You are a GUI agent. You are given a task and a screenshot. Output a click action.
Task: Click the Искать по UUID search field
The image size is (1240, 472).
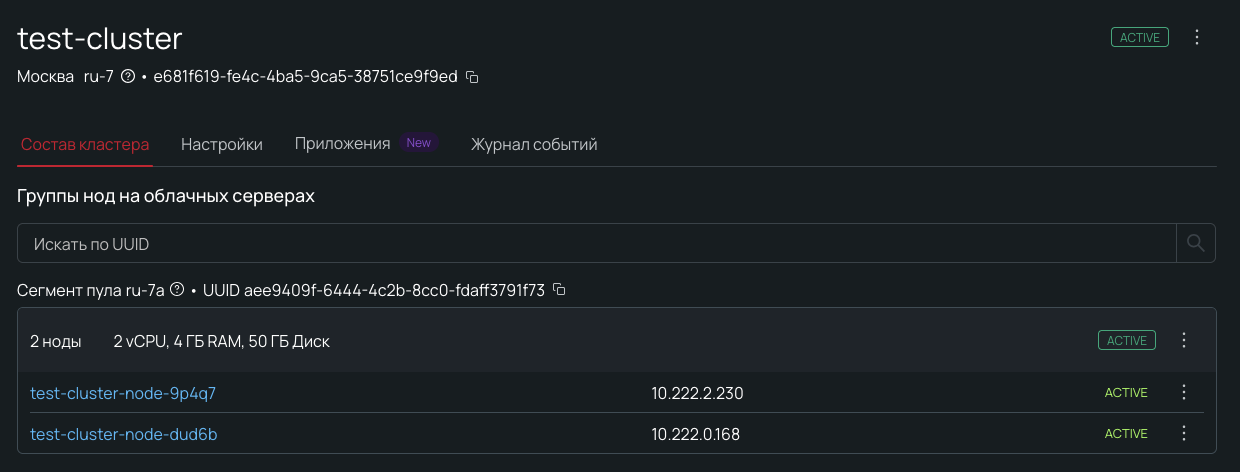(x=596, y=243)
